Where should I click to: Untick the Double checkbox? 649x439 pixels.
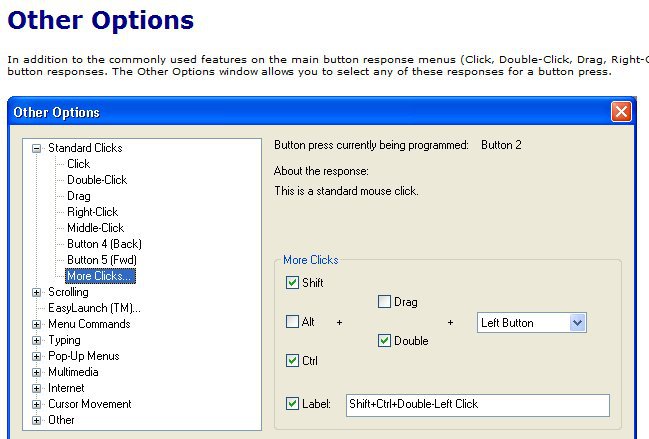tap(384, 341)
